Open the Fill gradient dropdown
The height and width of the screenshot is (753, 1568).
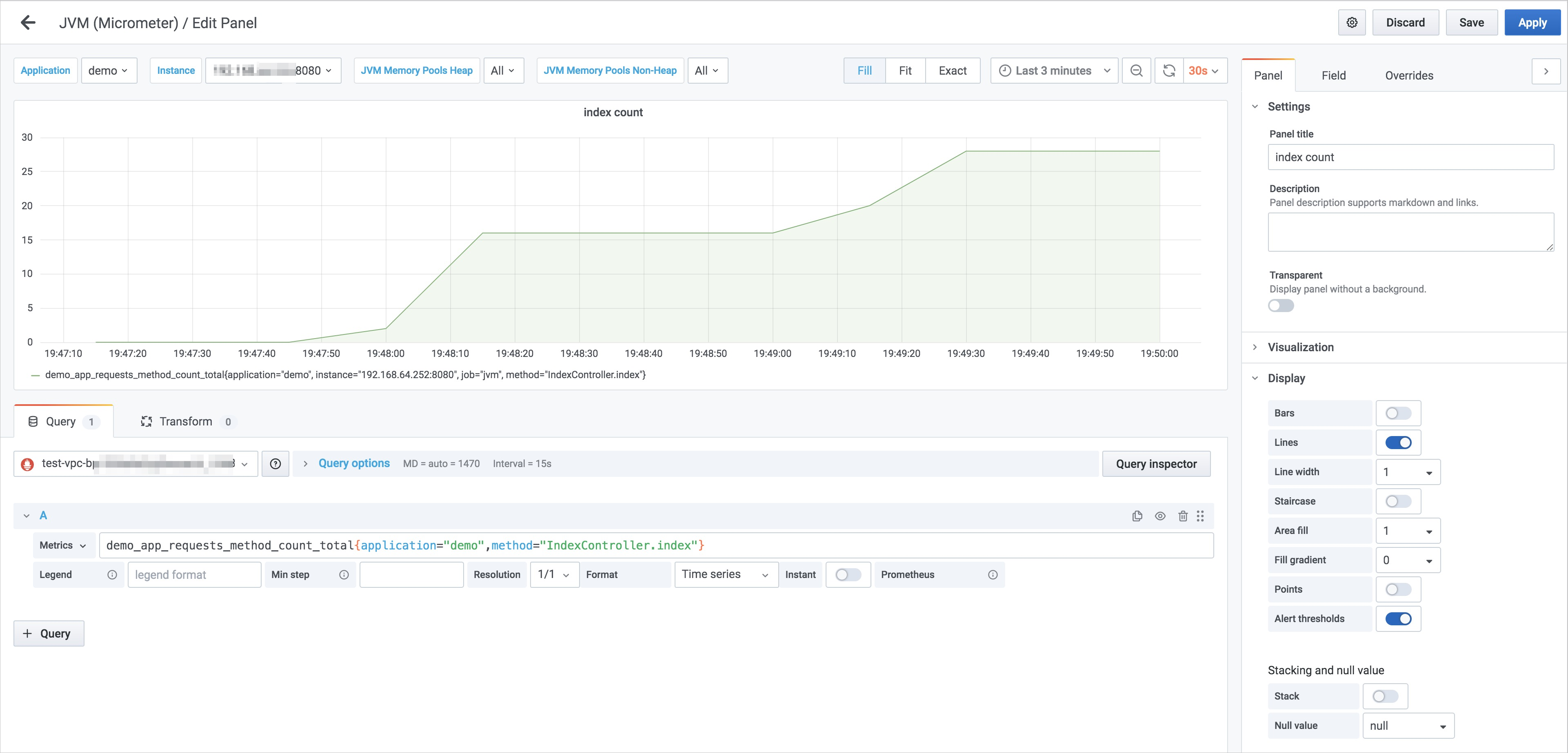click(x=1407, y=560)
